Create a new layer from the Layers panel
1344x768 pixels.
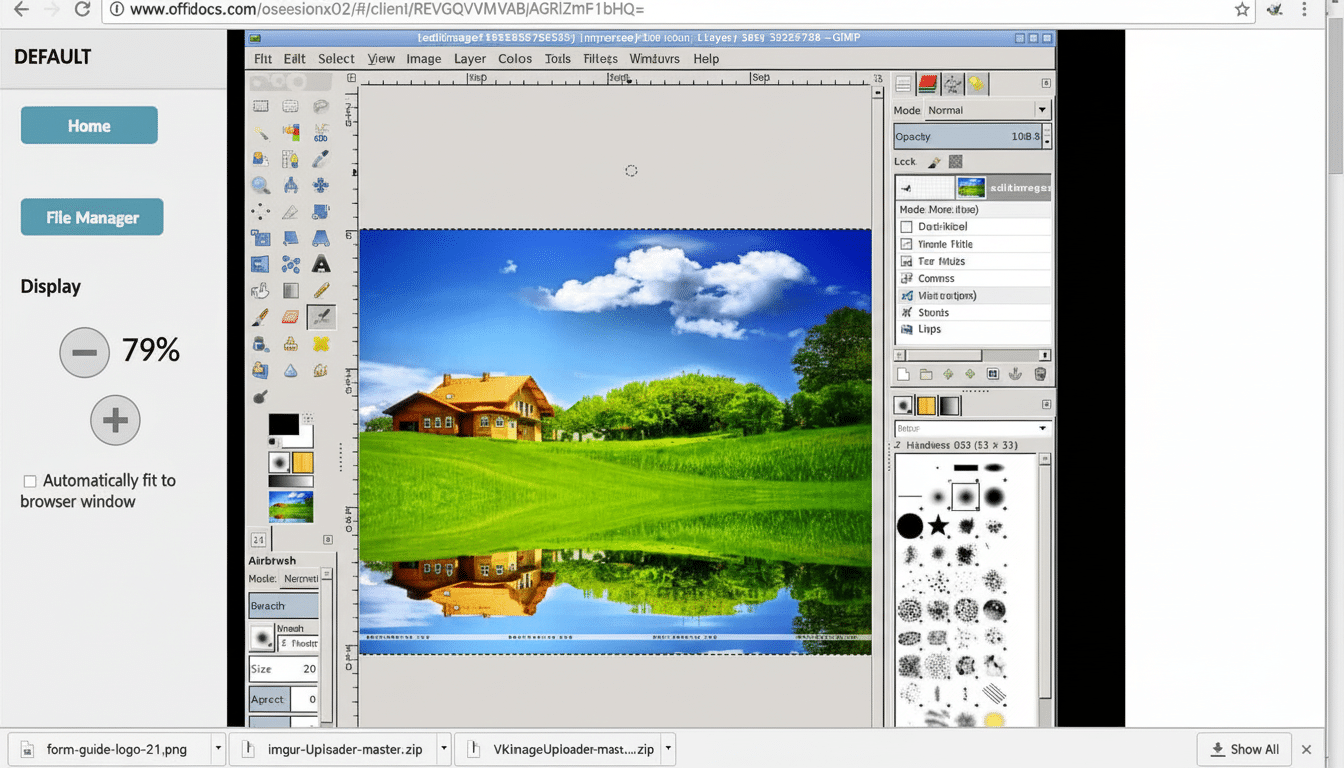point(903,373)
